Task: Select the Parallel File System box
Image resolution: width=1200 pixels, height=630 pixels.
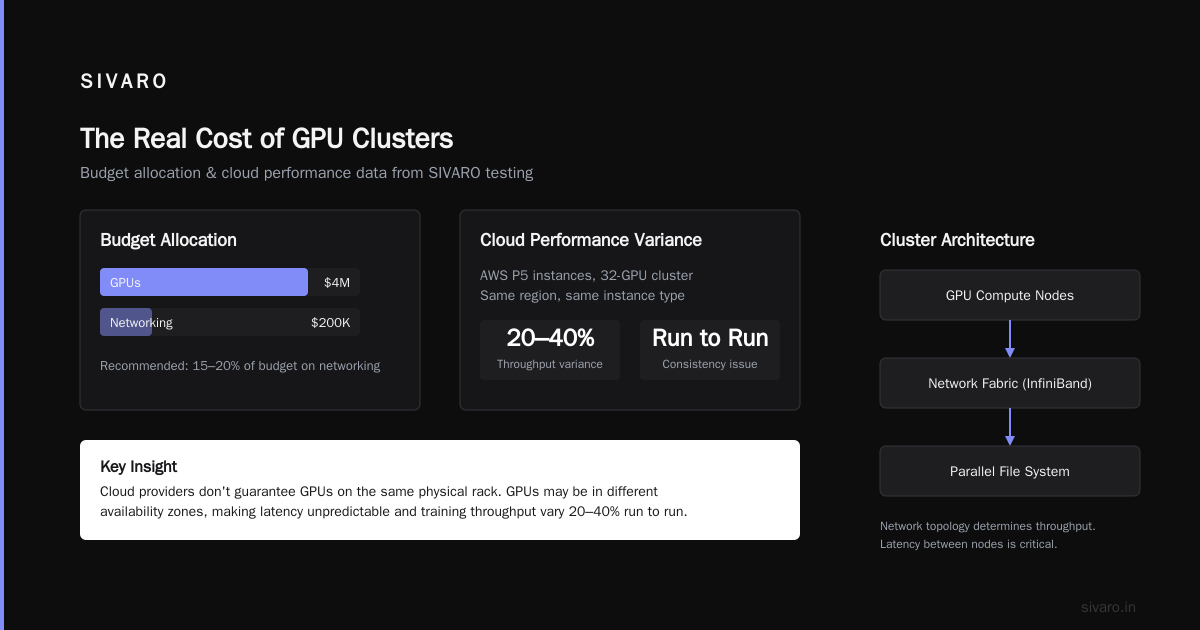Action: click(x=1010, y=471)
